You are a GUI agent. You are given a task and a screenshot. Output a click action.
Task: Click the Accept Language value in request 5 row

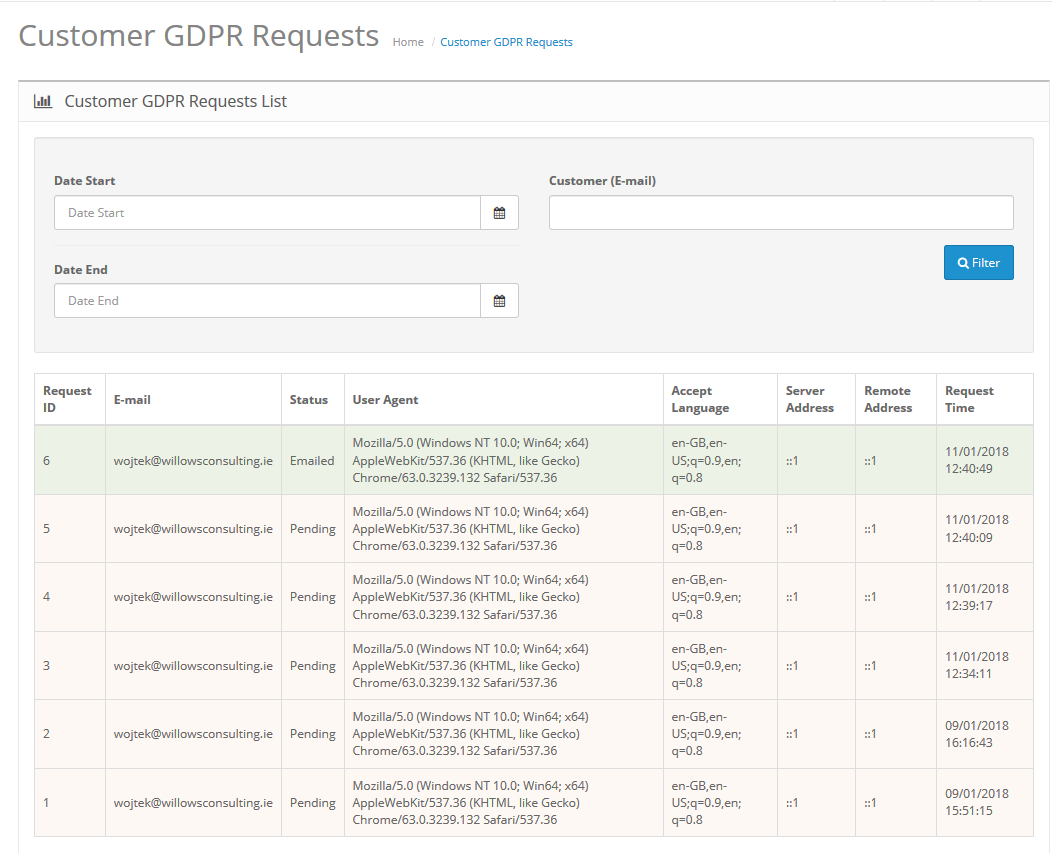coord(706,529)
